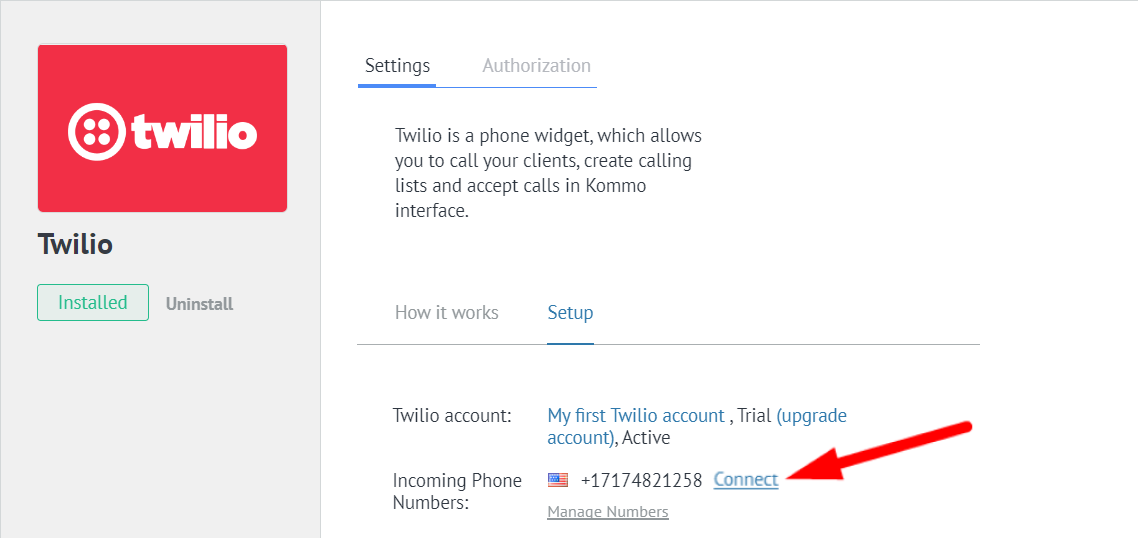Click the Incoming Phone Numbers label

(x=456, y=491)
